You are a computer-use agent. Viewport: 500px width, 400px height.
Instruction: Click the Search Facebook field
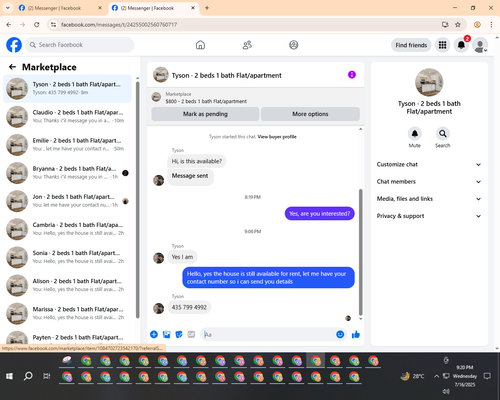pyautogui.click(x=80, y=45)
